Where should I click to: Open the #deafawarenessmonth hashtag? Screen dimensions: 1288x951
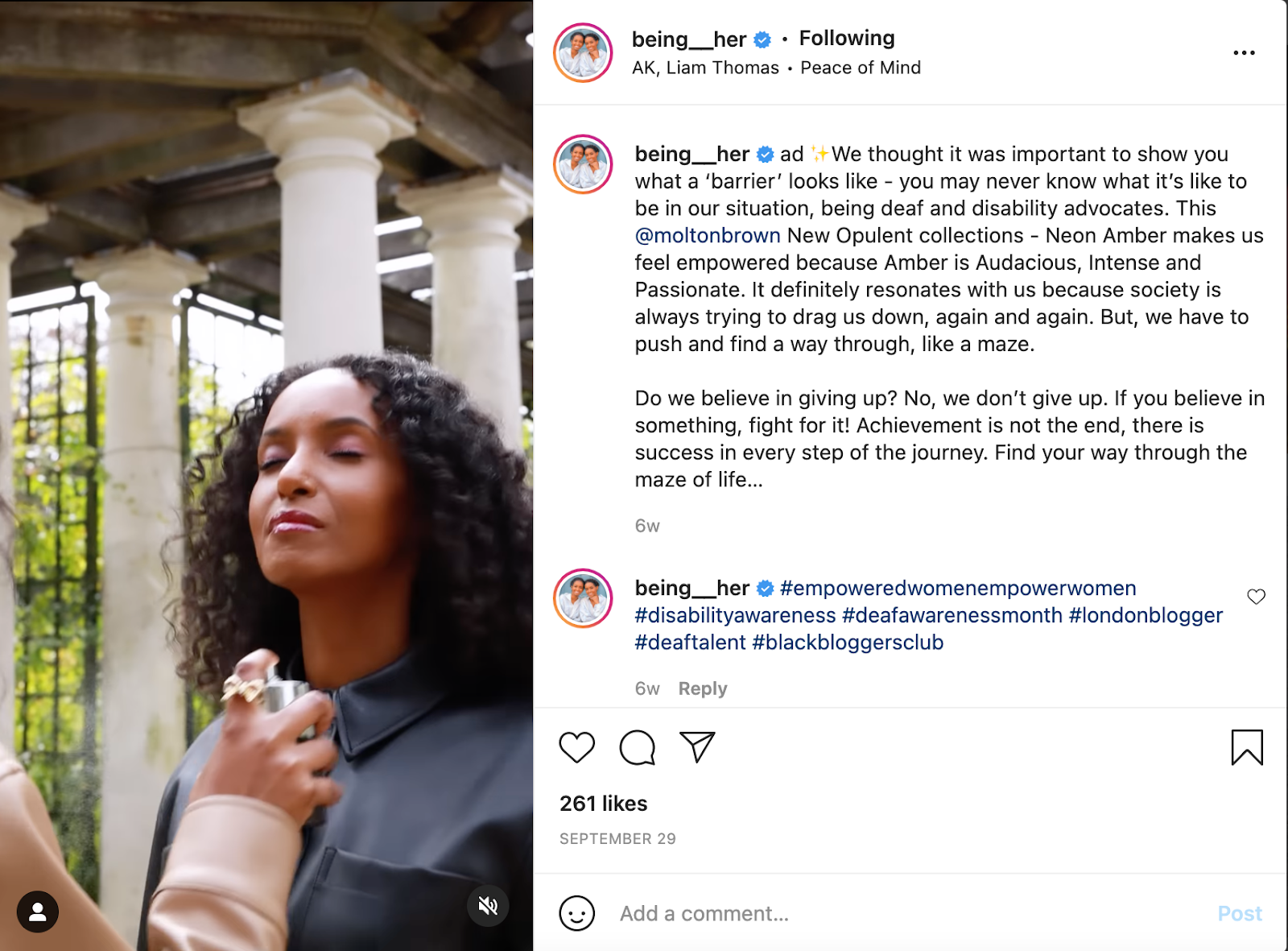(952, 615)
